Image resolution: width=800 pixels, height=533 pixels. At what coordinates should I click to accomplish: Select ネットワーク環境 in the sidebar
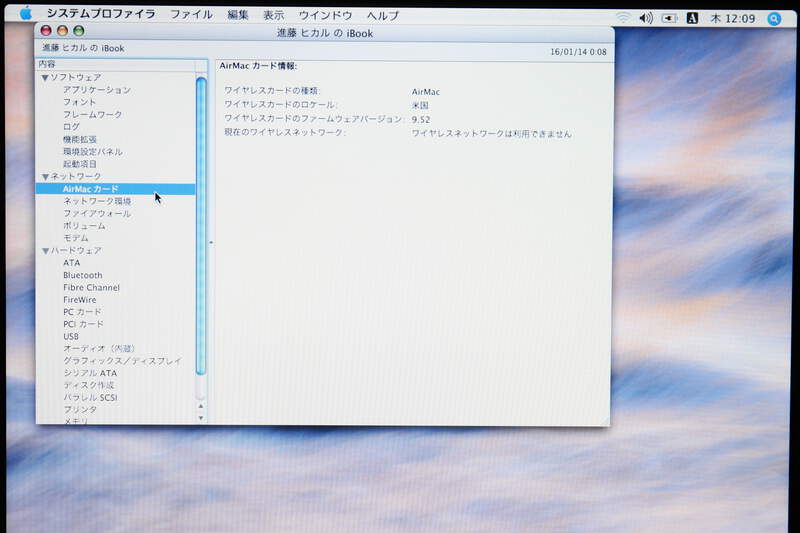(x=97, y=201)
